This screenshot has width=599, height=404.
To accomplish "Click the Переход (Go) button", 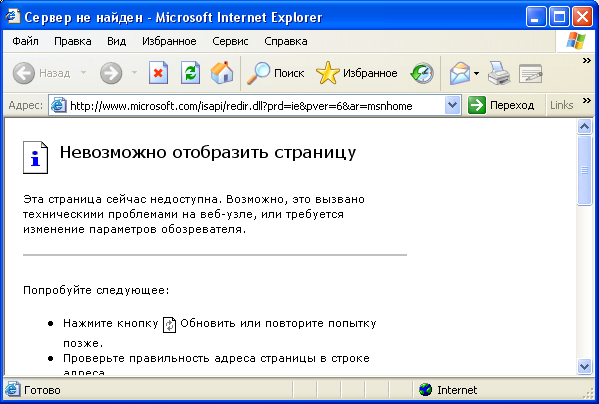I will click(x=501, y=105).
